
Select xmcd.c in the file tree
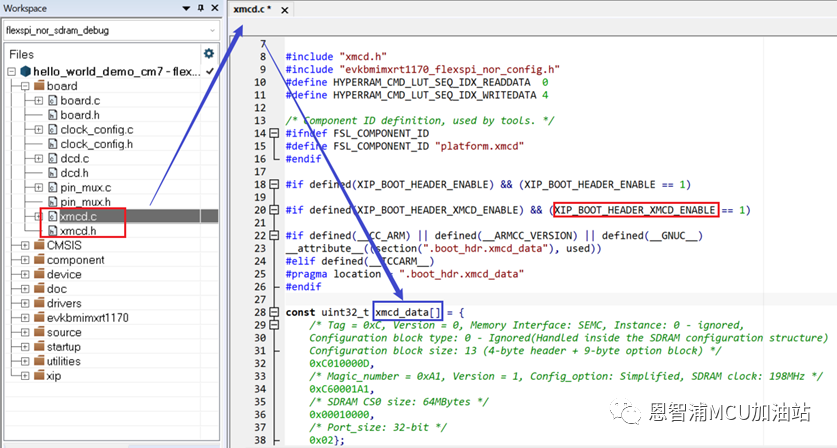[78, 216]
